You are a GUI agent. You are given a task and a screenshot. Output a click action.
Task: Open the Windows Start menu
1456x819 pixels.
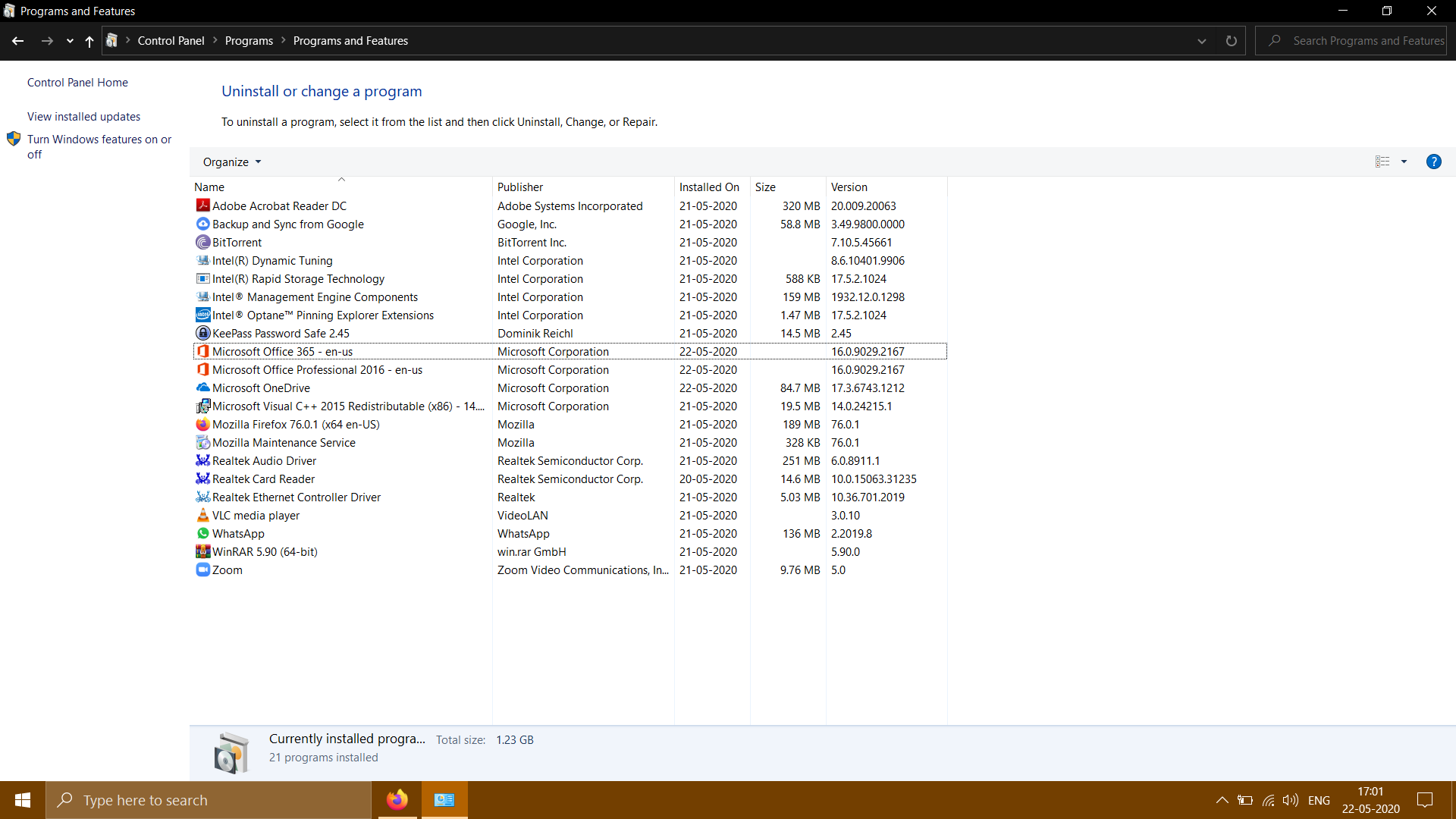click(23, 800)
